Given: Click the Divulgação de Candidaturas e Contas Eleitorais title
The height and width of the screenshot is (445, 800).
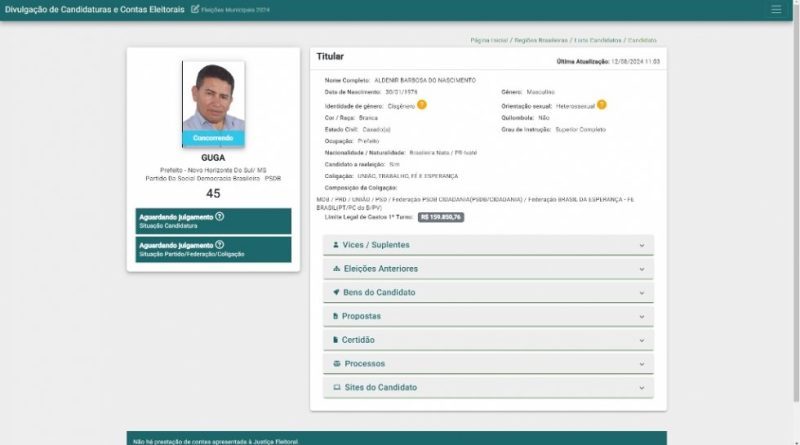Looking at the screenshot, I should tap(93, 10).
